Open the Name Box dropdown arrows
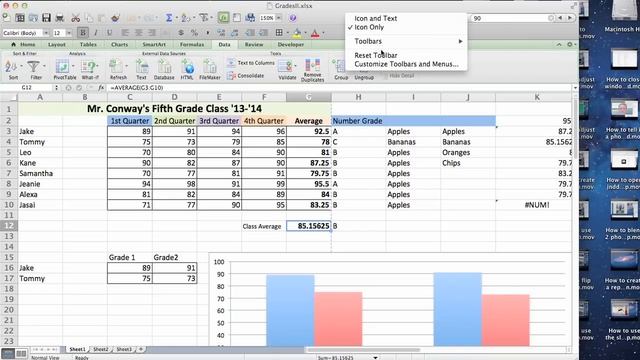The image size is (640, 360). point(56,88)
